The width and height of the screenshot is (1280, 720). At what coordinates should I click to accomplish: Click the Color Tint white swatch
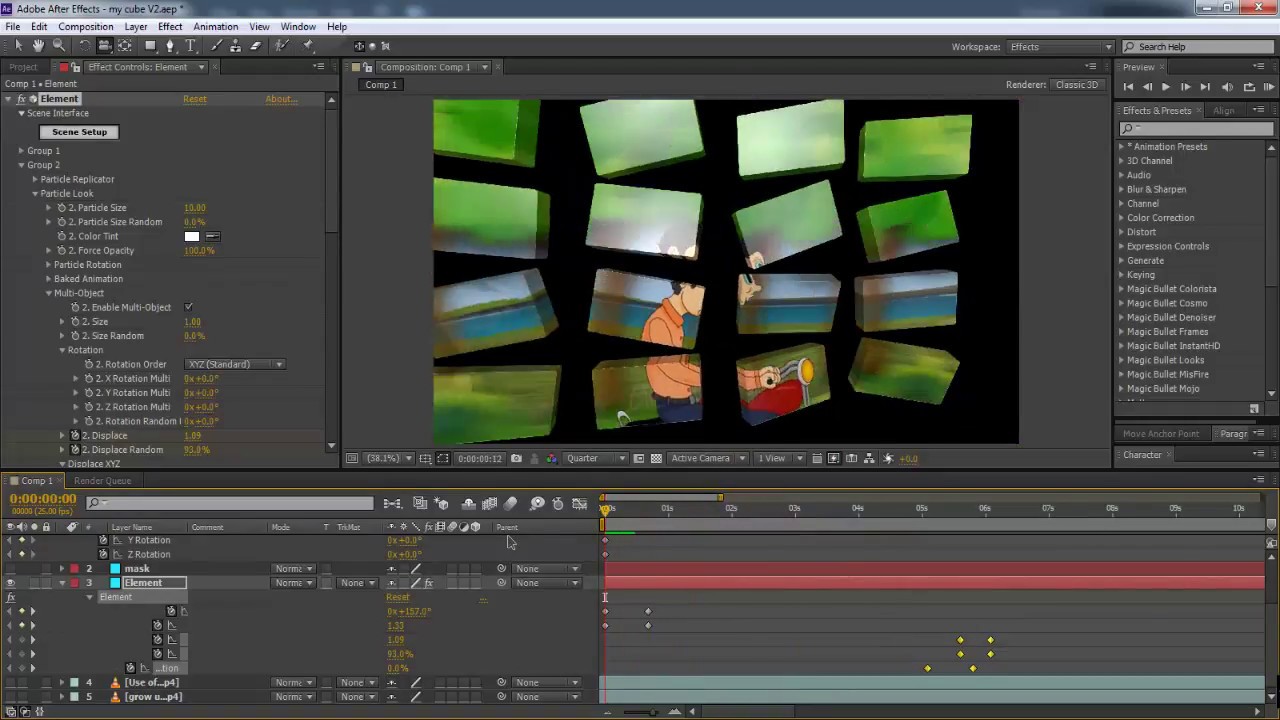point(192,236)
